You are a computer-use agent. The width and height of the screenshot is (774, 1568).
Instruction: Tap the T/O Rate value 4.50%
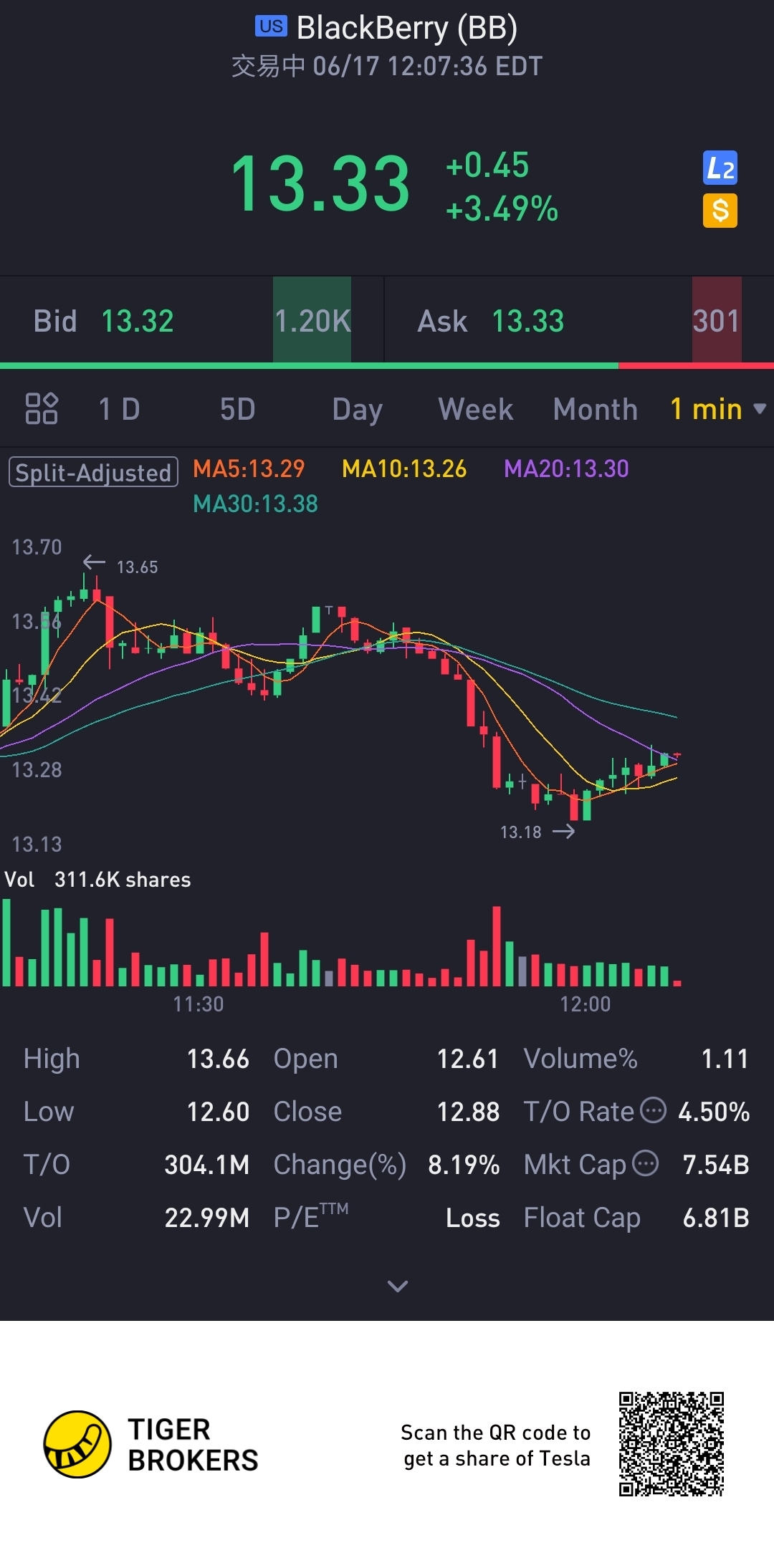(x=714, y=1112)
